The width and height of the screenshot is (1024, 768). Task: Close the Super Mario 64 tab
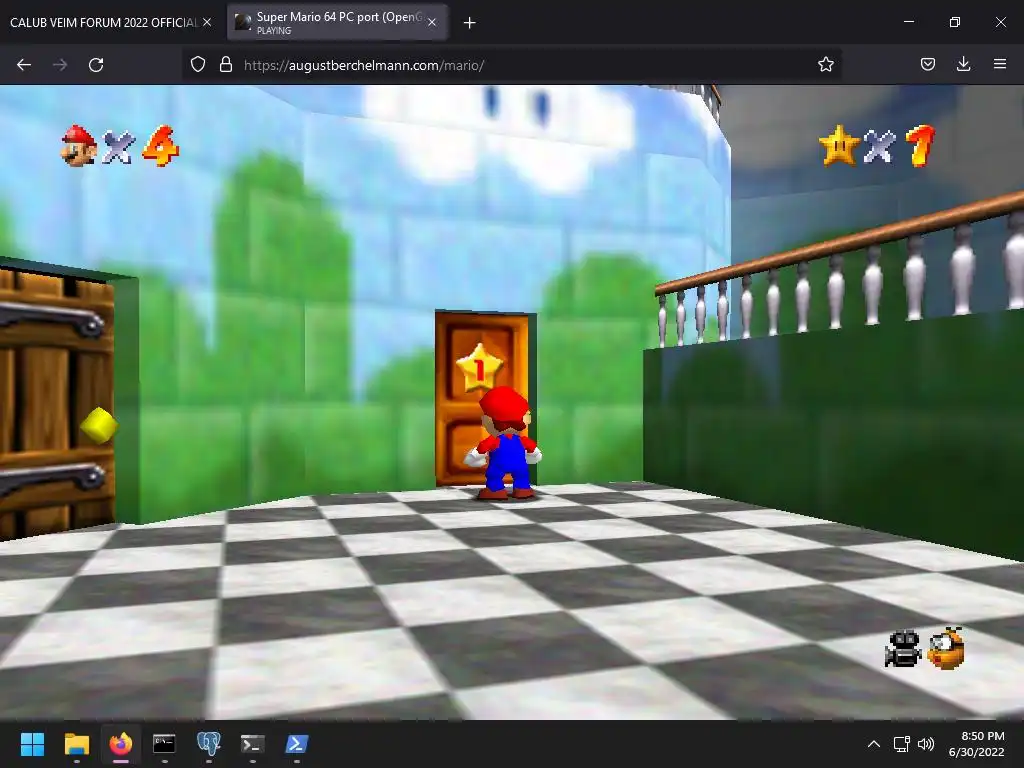point(432,22)
